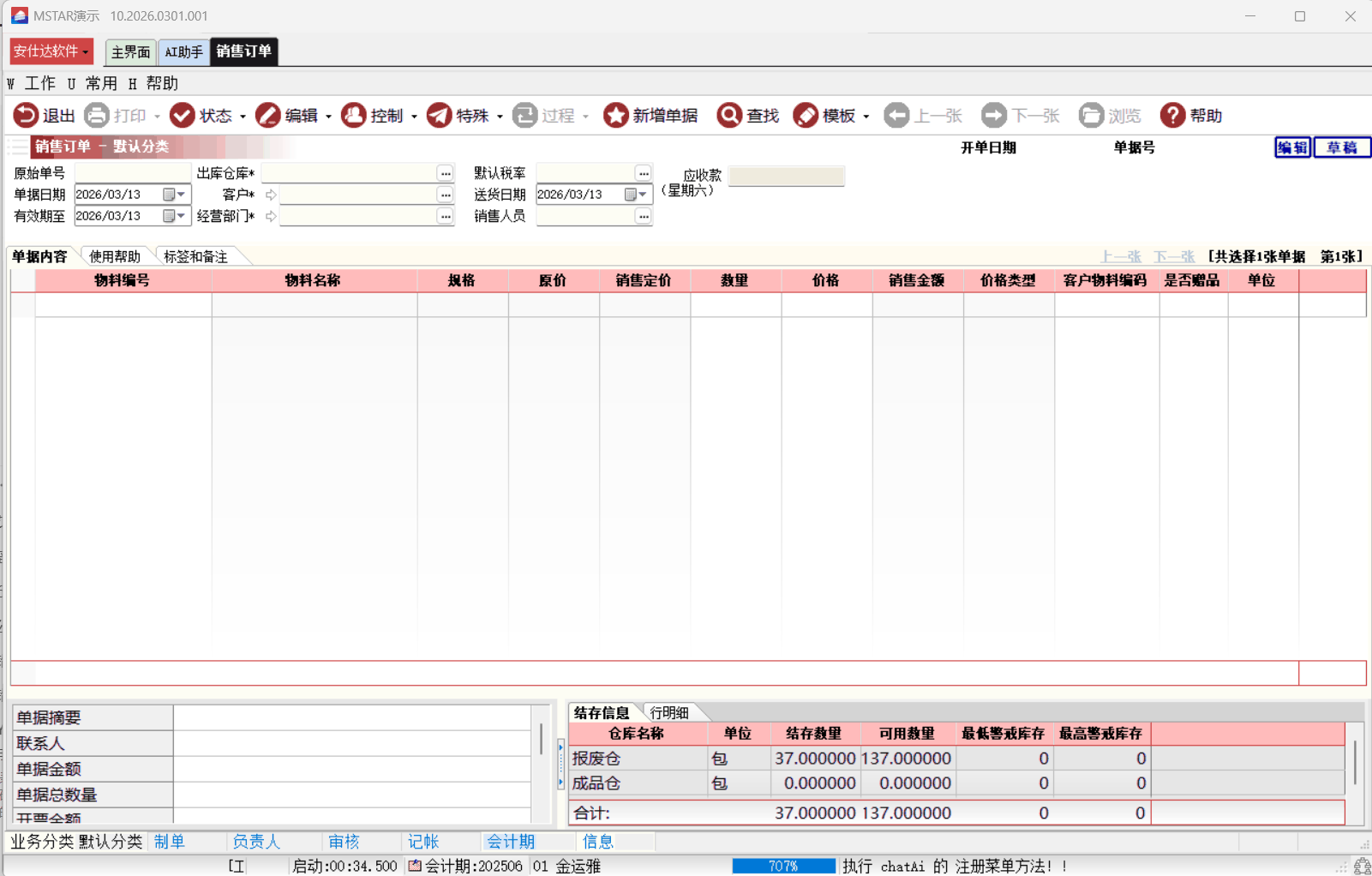Click the 707% progress bar in status bar
Image resolution: width=1372 pixels, height=876 pixels.
coord(783,866)
